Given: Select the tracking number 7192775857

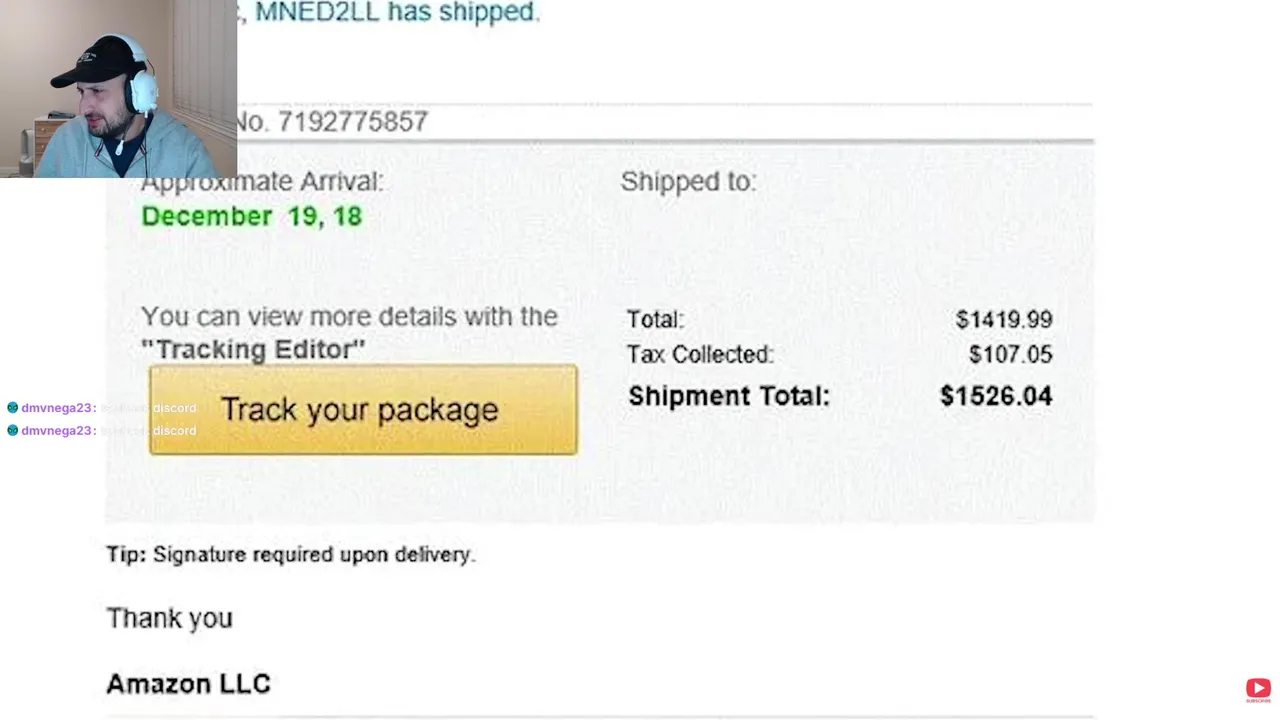Looking at the screenshot, I should click(x=352, y=122).
